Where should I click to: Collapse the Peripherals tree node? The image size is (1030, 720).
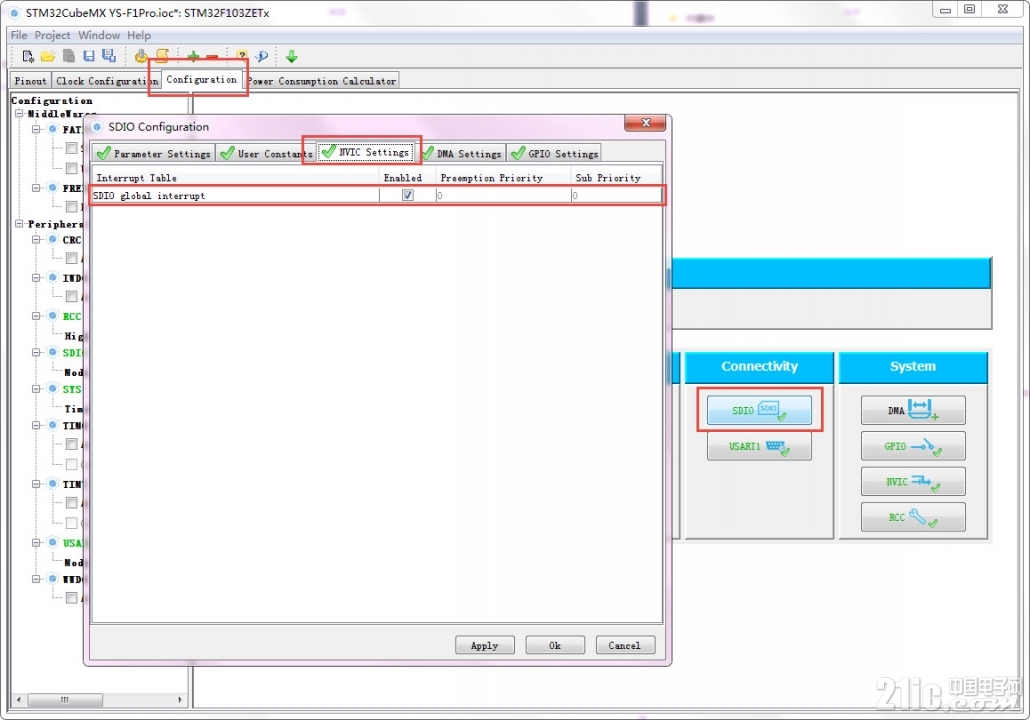(19, 224)
